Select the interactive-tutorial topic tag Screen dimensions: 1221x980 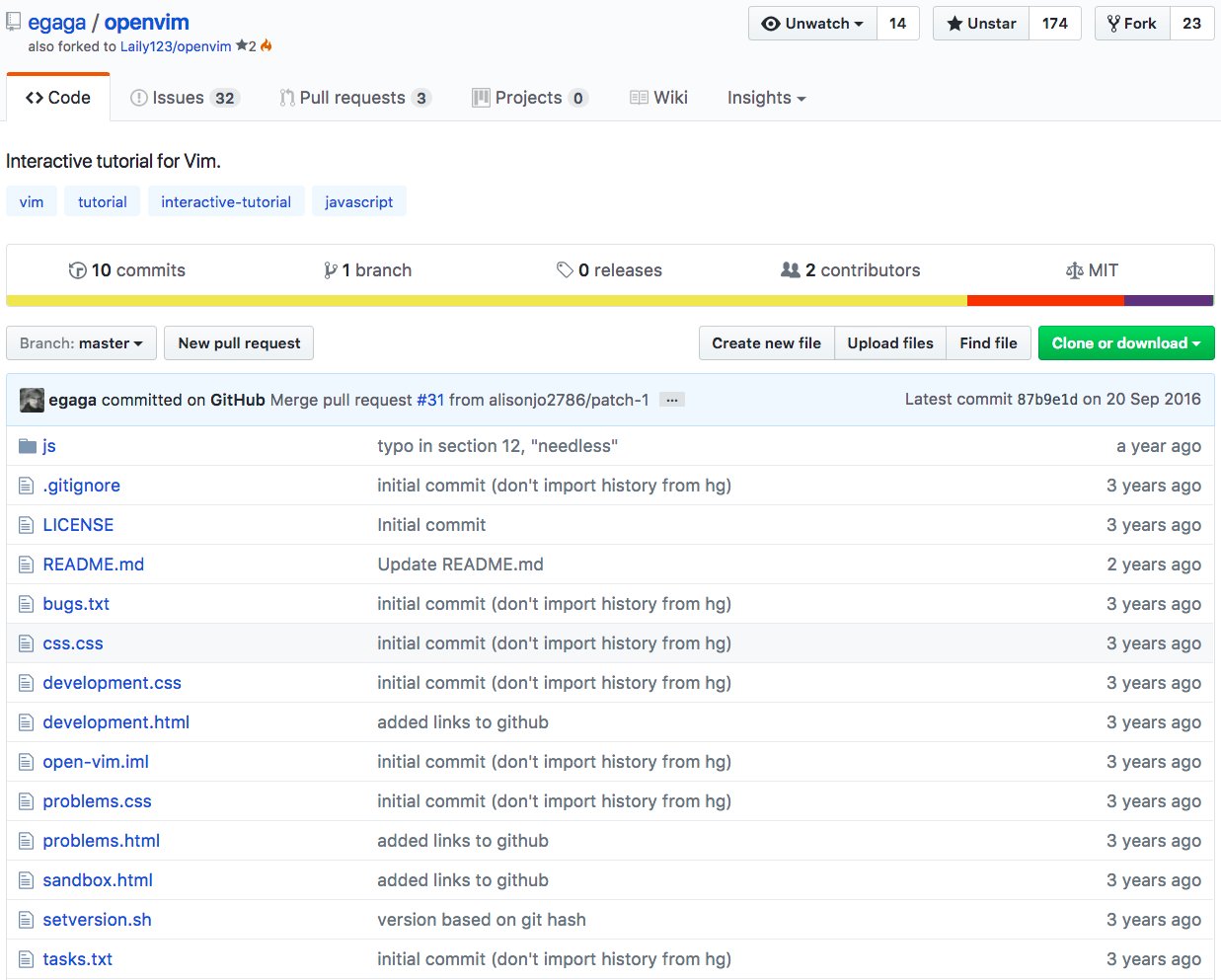pos(226,202)
